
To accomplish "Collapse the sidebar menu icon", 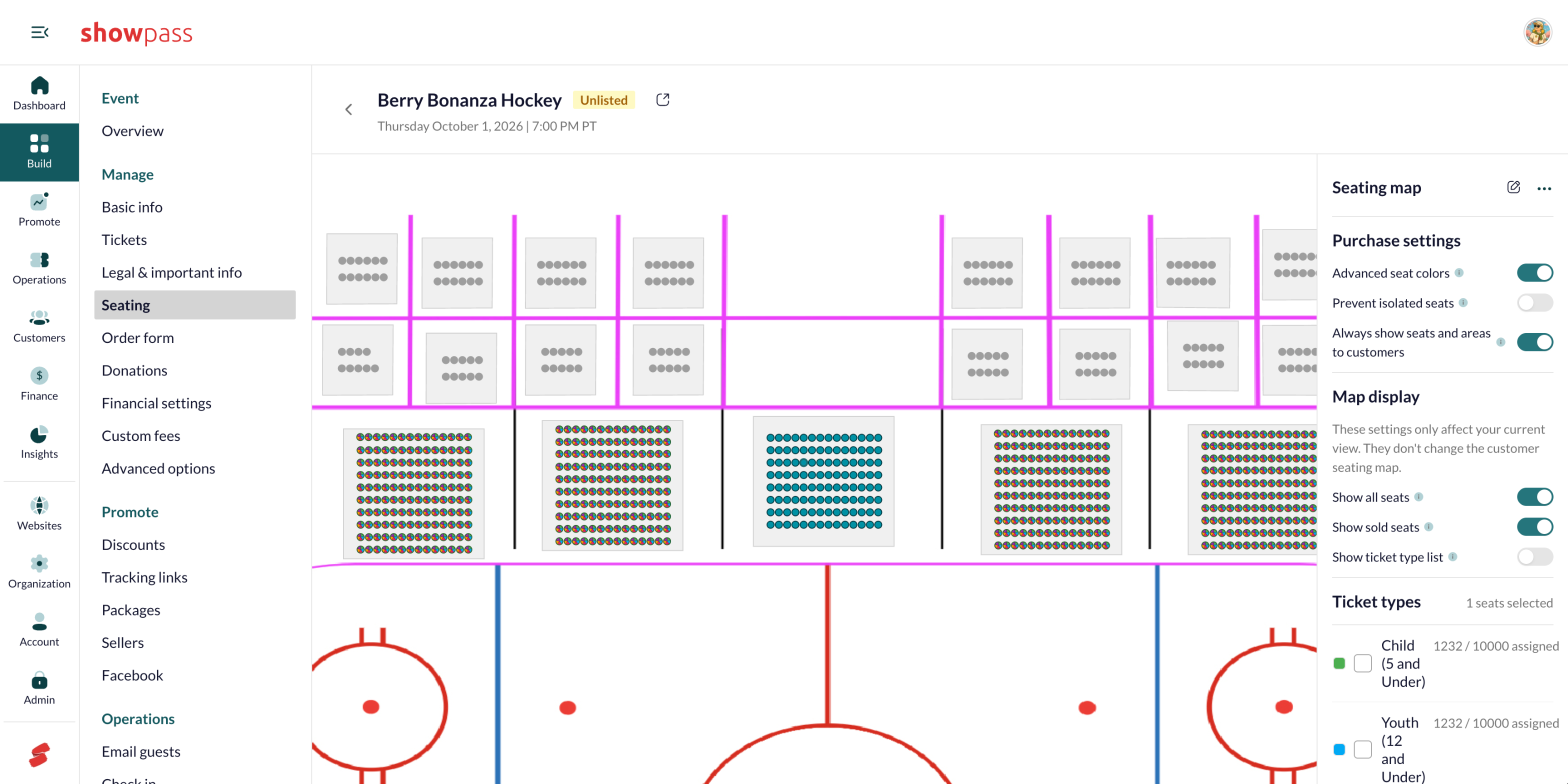I will click(x=39, y=32).
